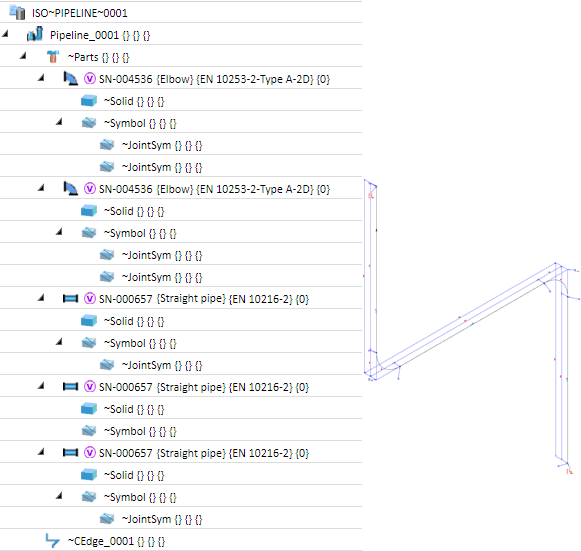Collapse the first SN-004536 Elbow node
Screen dimensions: 581x551
click(41, 78)
